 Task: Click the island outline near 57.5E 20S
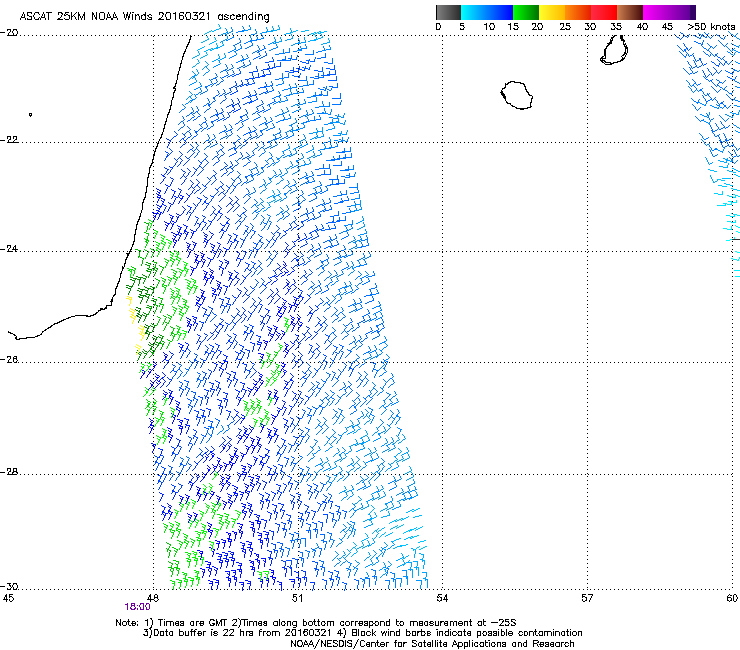click(614, 50)
